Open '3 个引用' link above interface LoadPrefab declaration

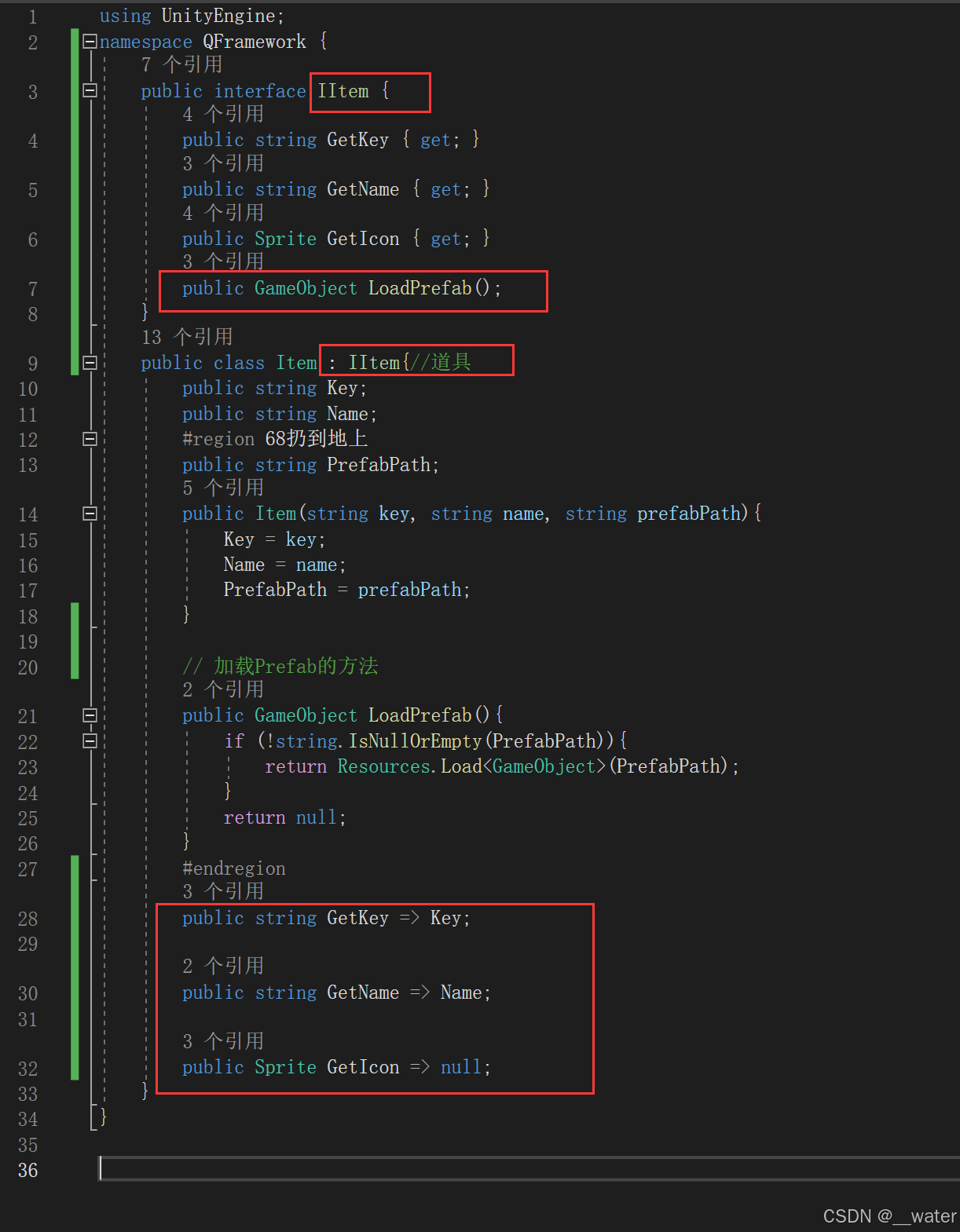point(223,261)
